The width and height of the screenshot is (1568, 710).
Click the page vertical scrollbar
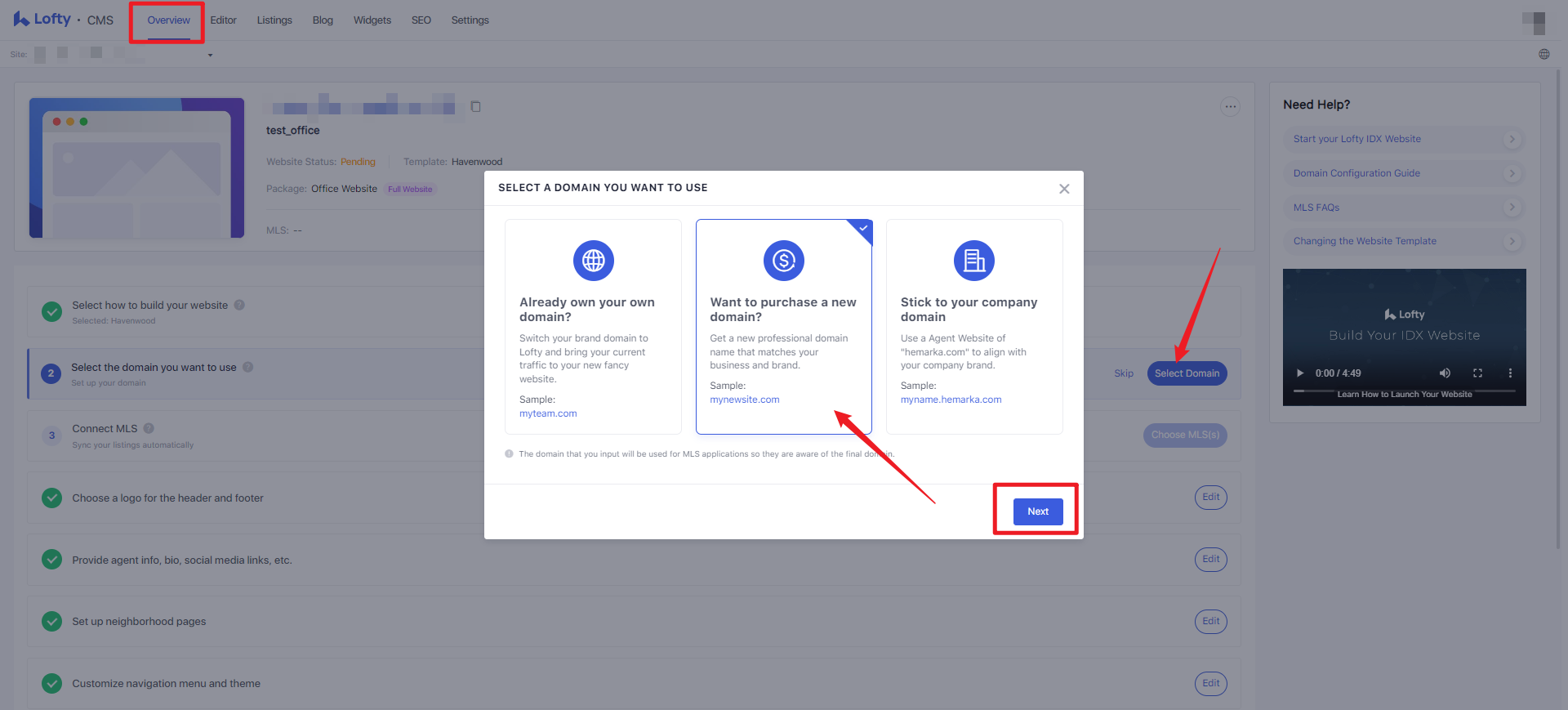(x=1558, y=310)
